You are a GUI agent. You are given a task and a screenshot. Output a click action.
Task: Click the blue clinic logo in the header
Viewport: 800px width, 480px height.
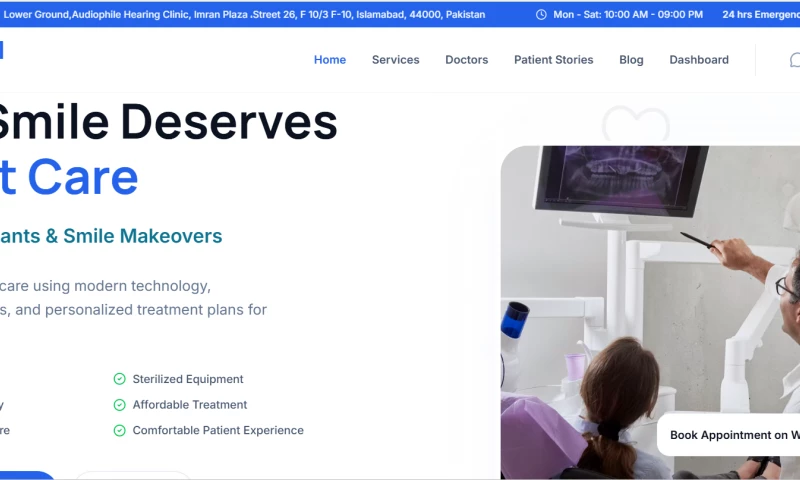(2, 50)
